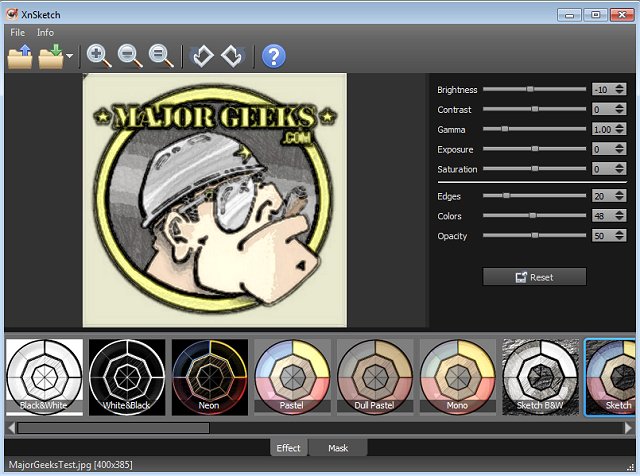Image resolution: width=640 pixels, height=476 pixels.
Task: Select the Dull Pastel effect thumbnail
Action: coord(375,377)
